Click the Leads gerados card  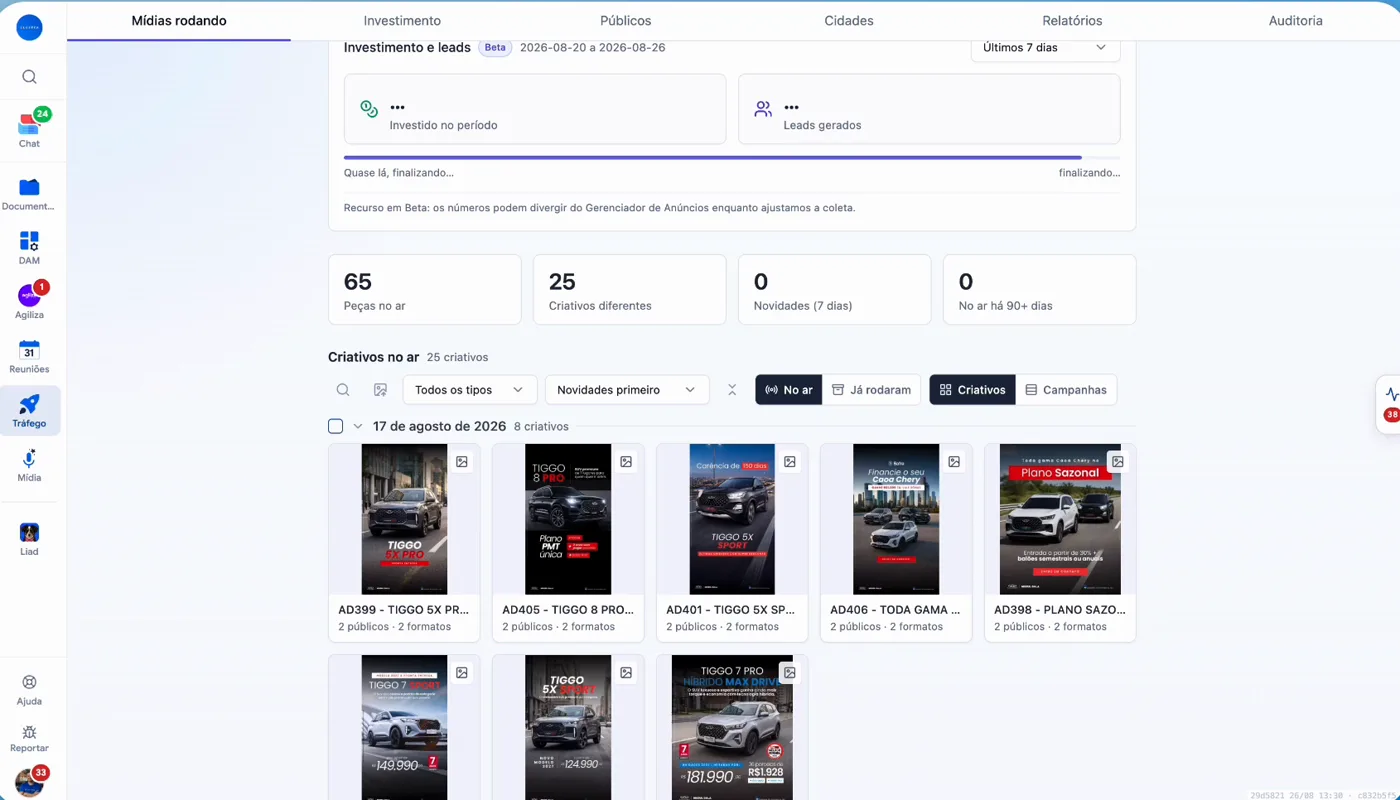(929, 109)
